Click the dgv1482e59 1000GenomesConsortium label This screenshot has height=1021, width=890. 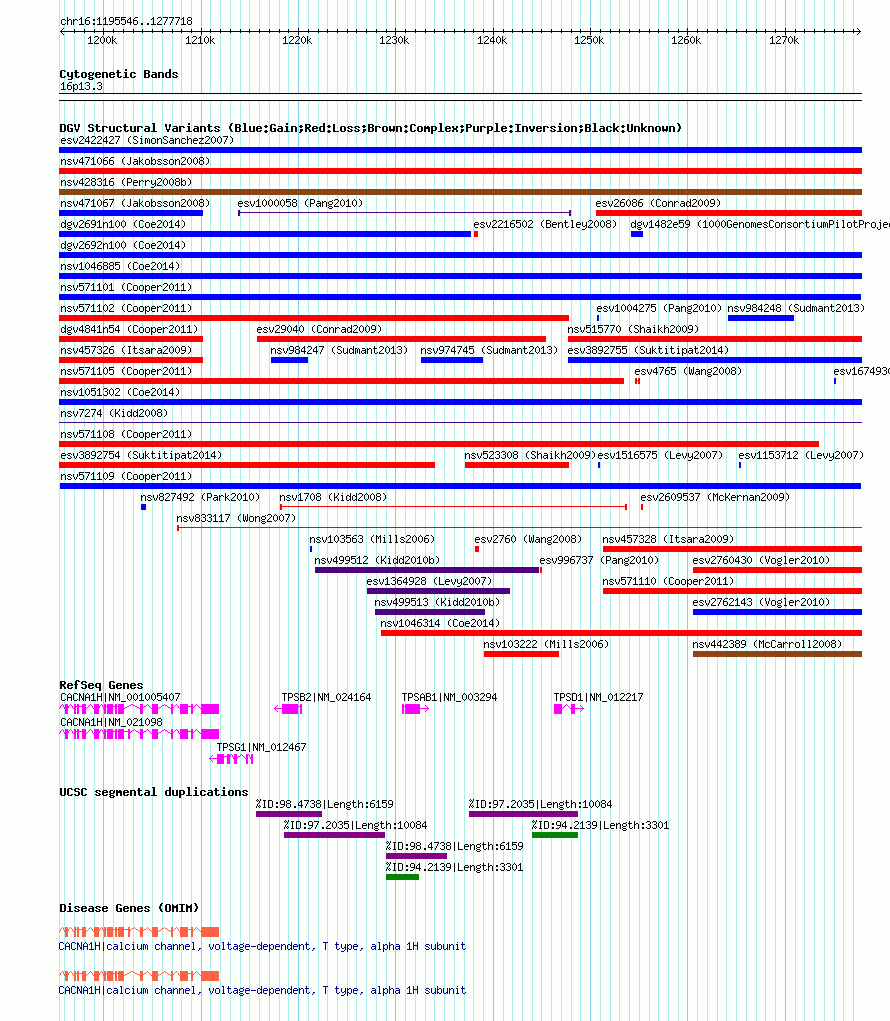pos(760,223)
